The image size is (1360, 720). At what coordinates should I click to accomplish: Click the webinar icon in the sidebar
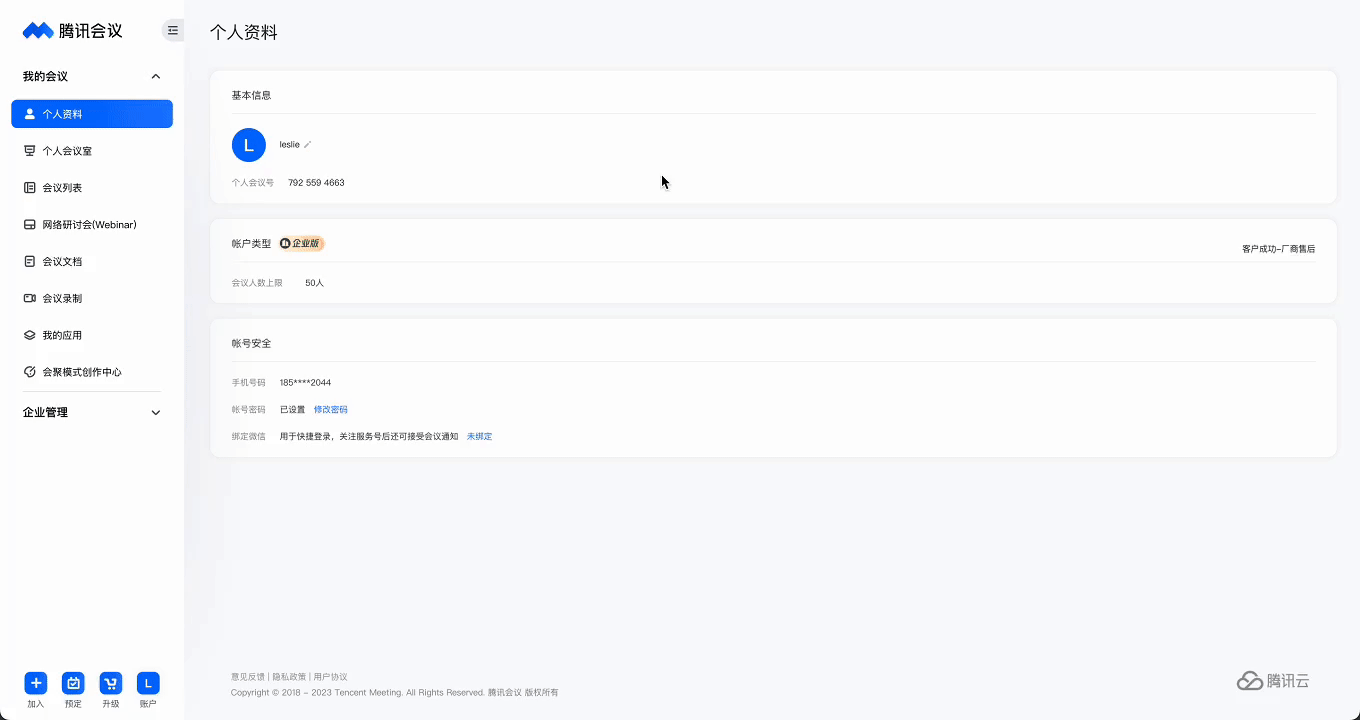point(30,225)
